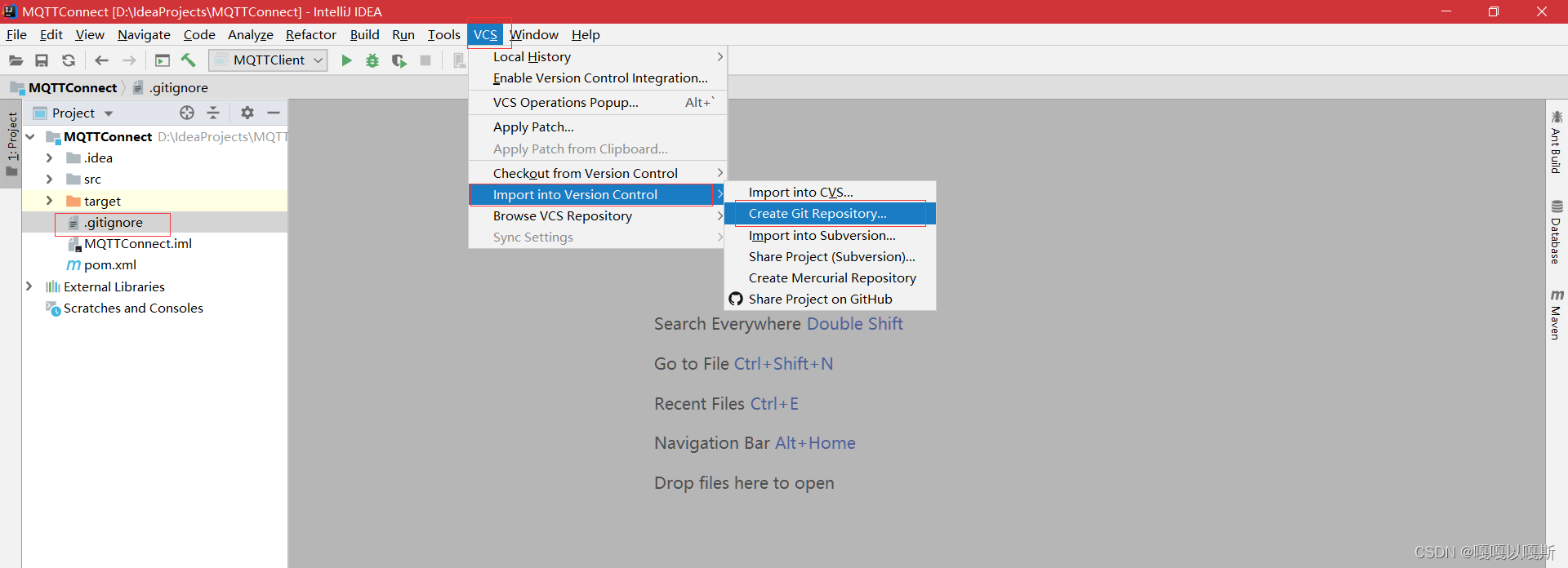Open Checkout from Version Control submenu

[598, 173]
